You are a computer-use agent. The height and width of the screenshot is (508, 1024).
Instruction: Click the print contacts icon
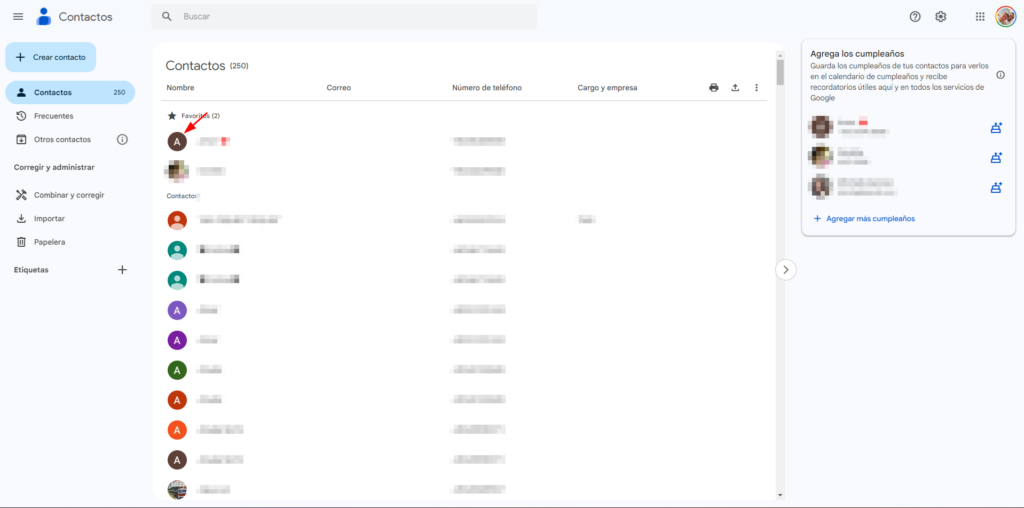pos(714,88)
